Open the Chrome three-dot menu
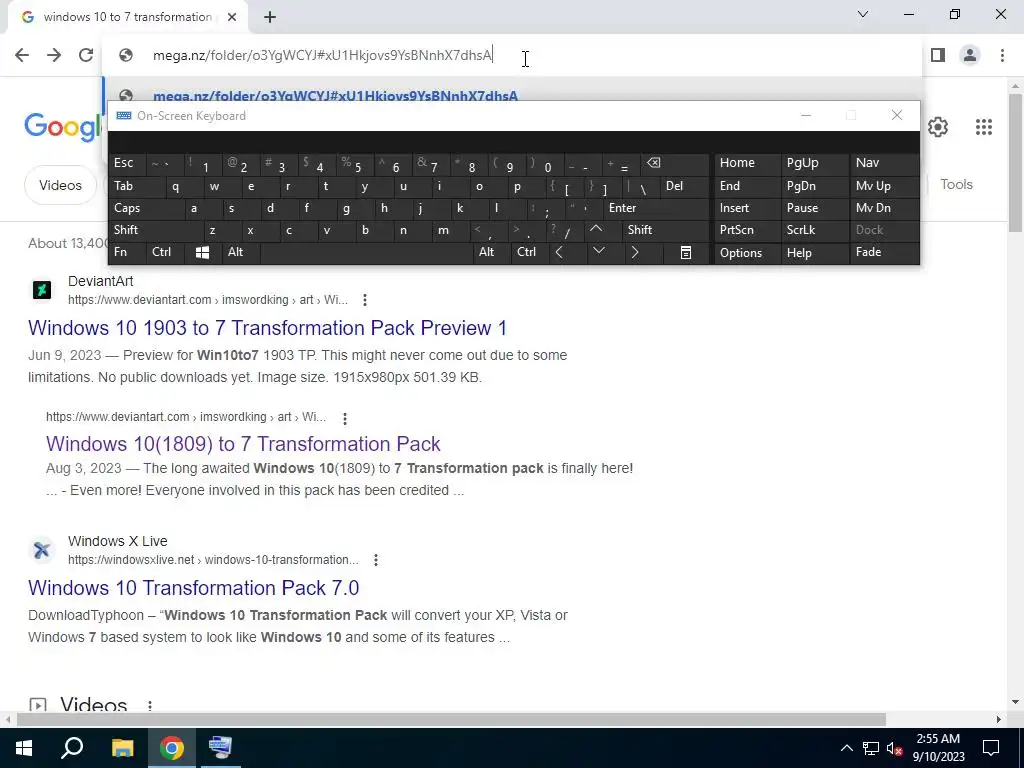The image size is (1024, 768). tap(1002, 55)
